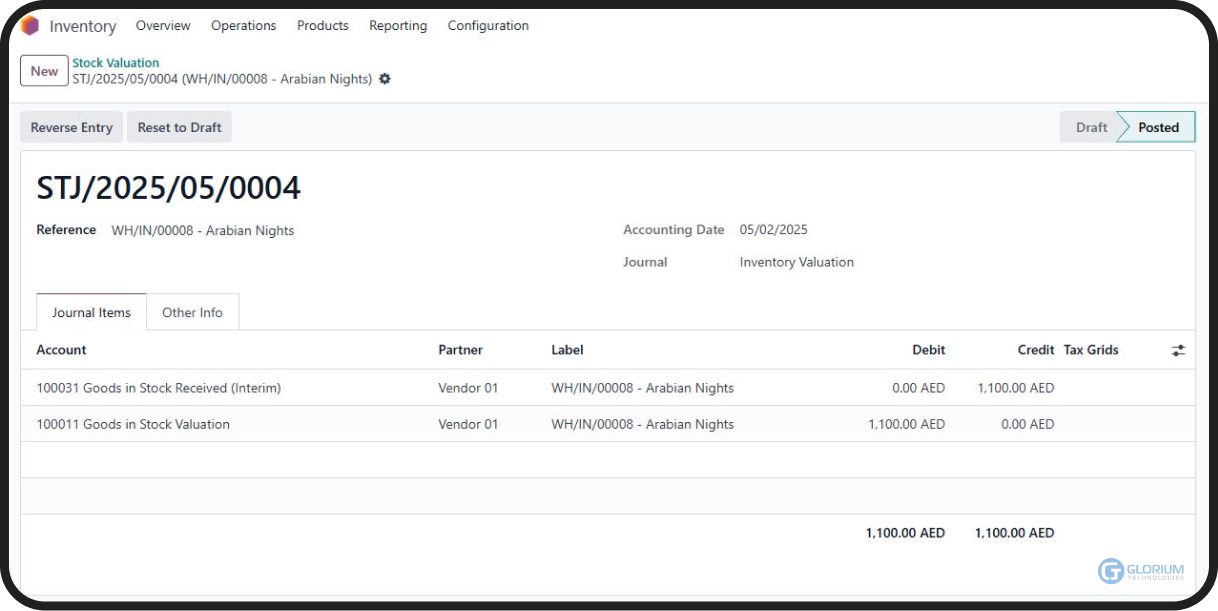Expand the Configuration menu
Screen dimensions: 1218x611
tap(488, 26)
